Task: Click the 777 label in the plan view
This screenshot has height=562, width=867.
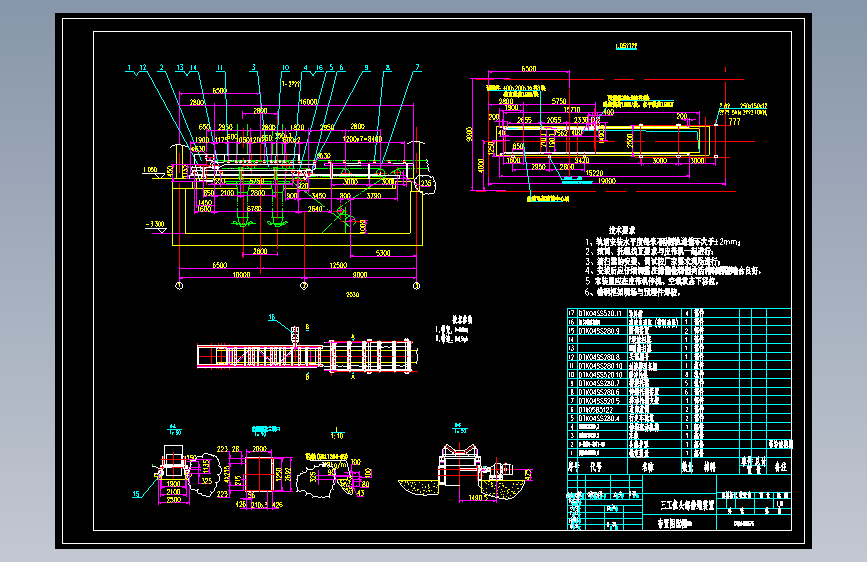Action: tap(734, 122)
